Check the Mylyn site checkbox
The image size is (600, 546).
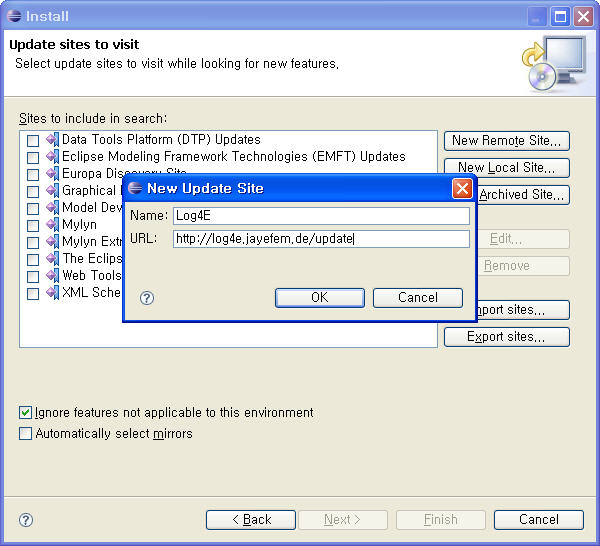tap(33, 225)
